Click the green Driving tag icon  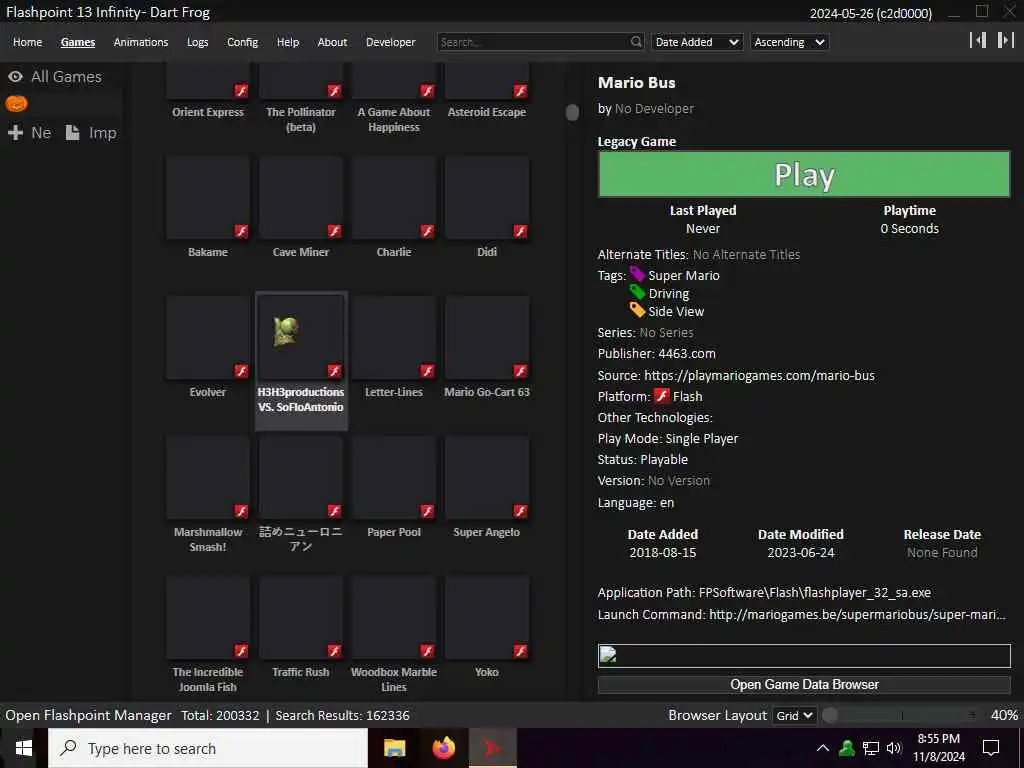(637, 292)
